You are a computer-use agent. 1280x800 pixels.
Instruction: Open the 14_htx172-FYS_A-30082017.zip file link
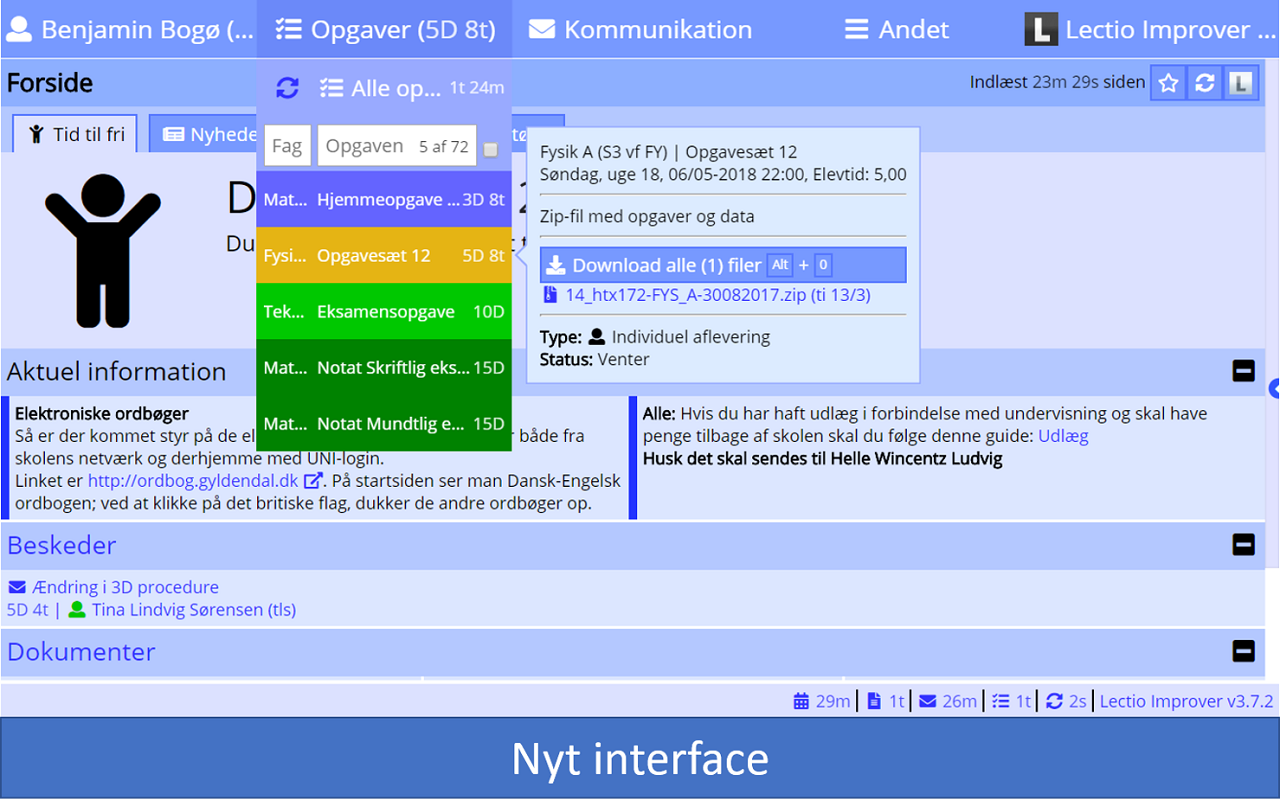[x=718, y=295]
